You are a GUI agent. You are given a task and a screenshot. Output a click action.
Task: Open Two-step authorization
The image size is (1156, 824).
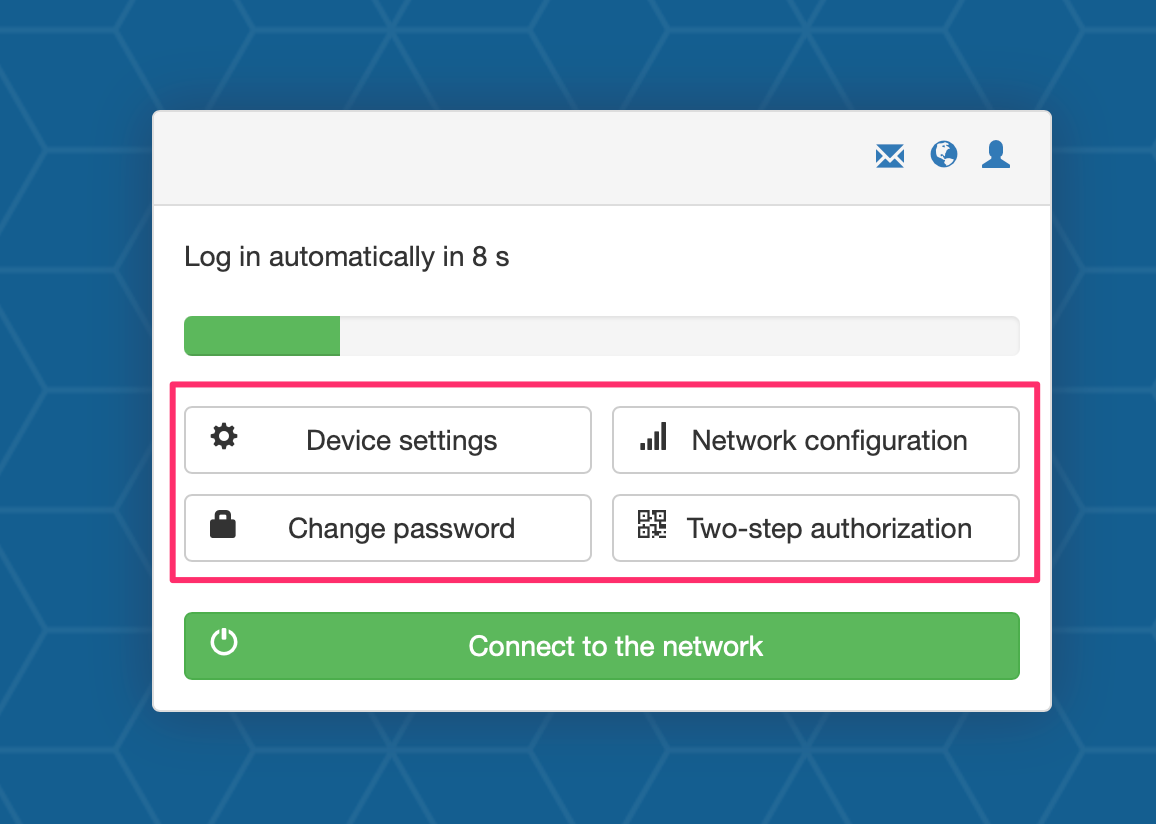coord(816,528)
